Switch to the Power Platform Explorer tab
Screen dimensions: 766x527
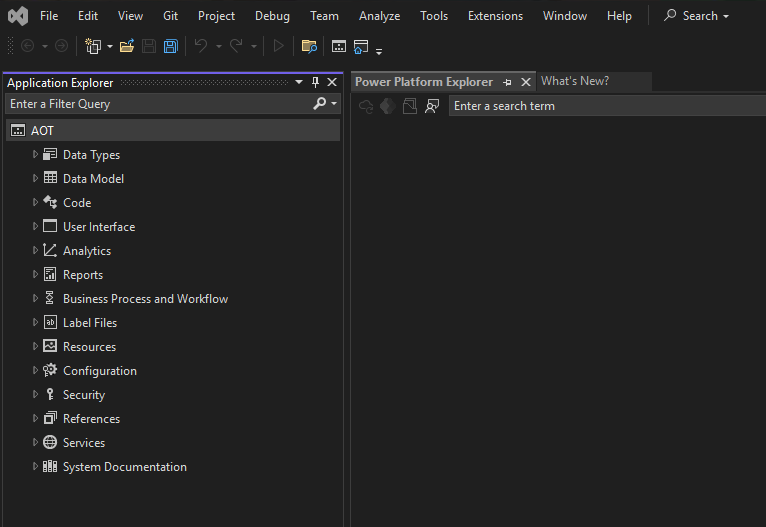coord(424,82)
